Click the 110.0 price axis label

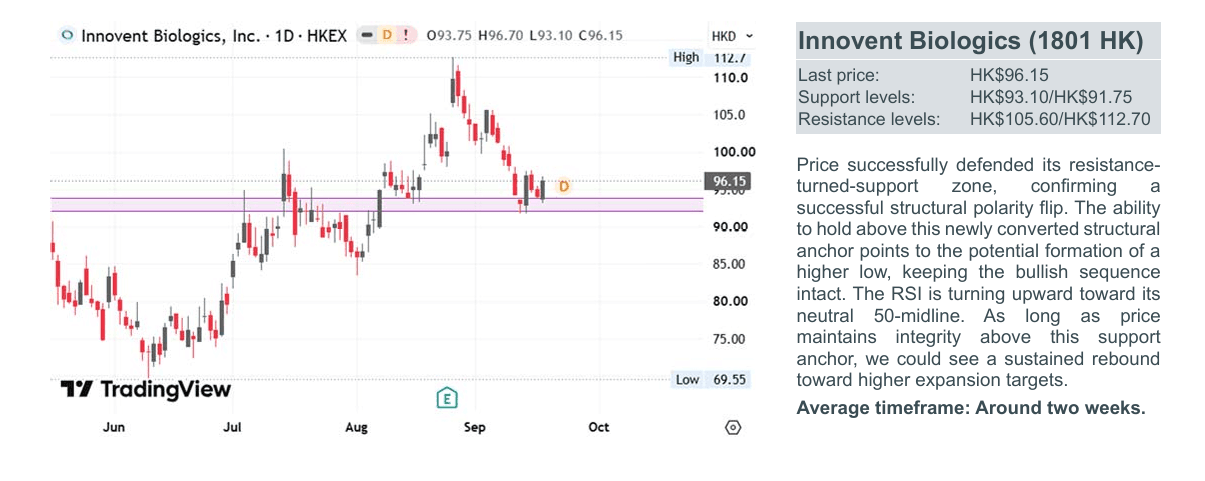coord(729,77)
